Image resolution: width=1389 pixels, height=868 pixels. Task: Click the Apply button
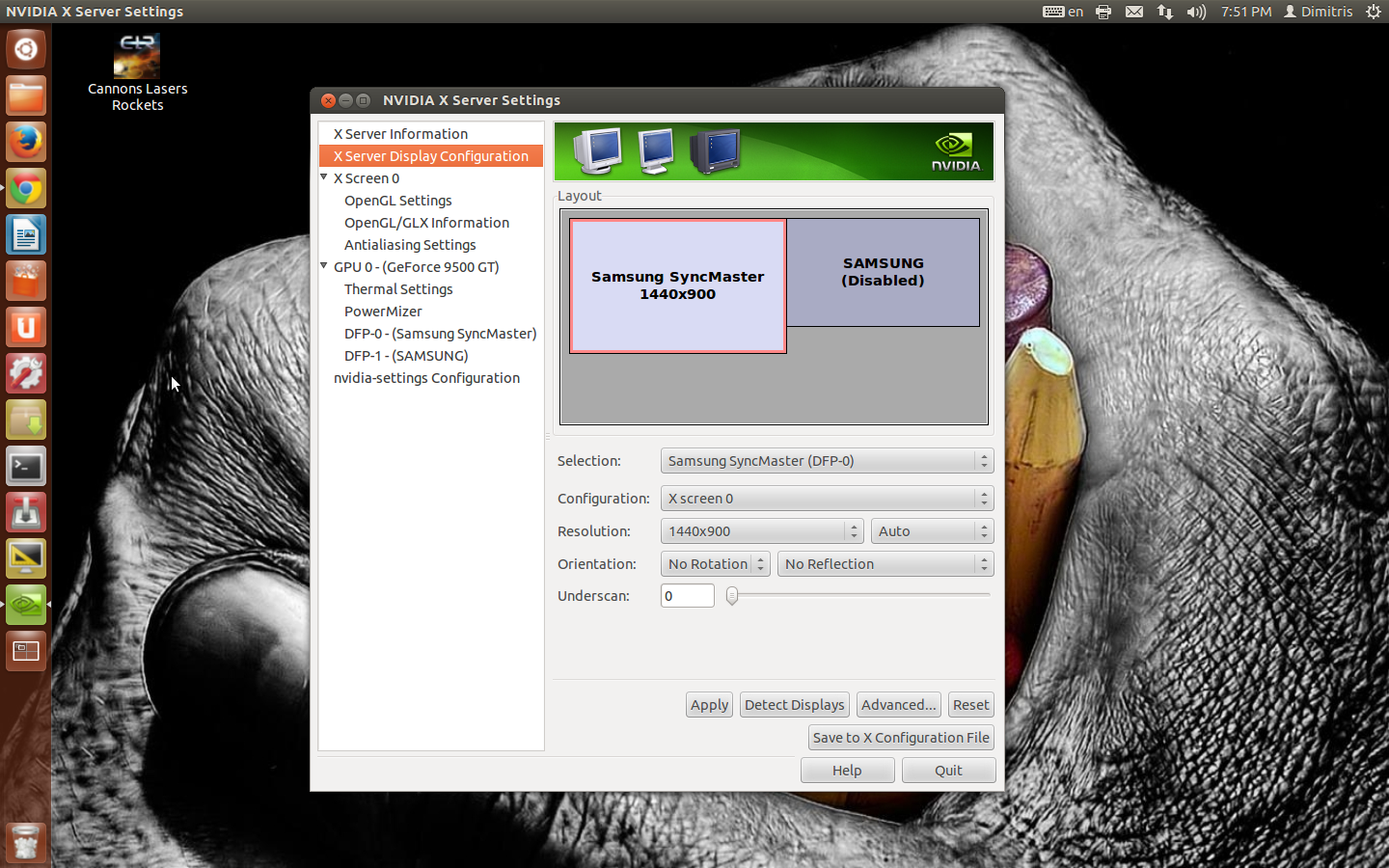(x=709, y=705)
